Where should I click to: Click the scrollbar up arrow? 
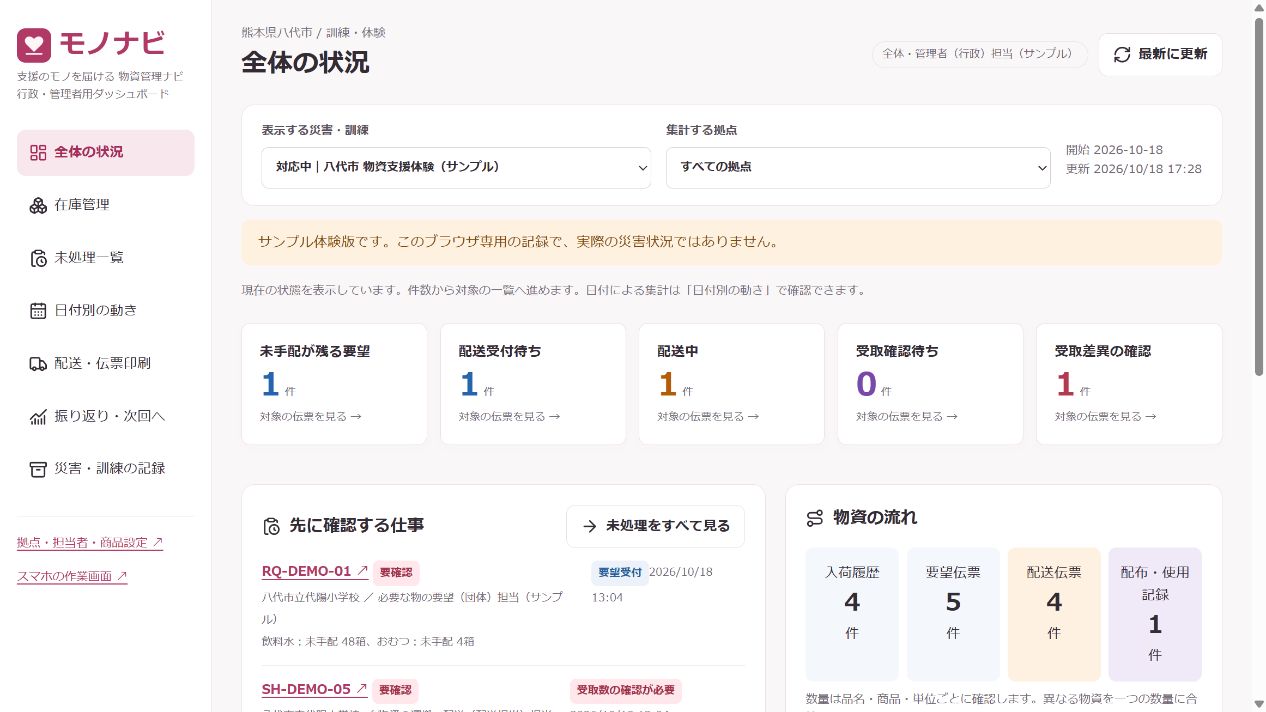click(1258, 7)
